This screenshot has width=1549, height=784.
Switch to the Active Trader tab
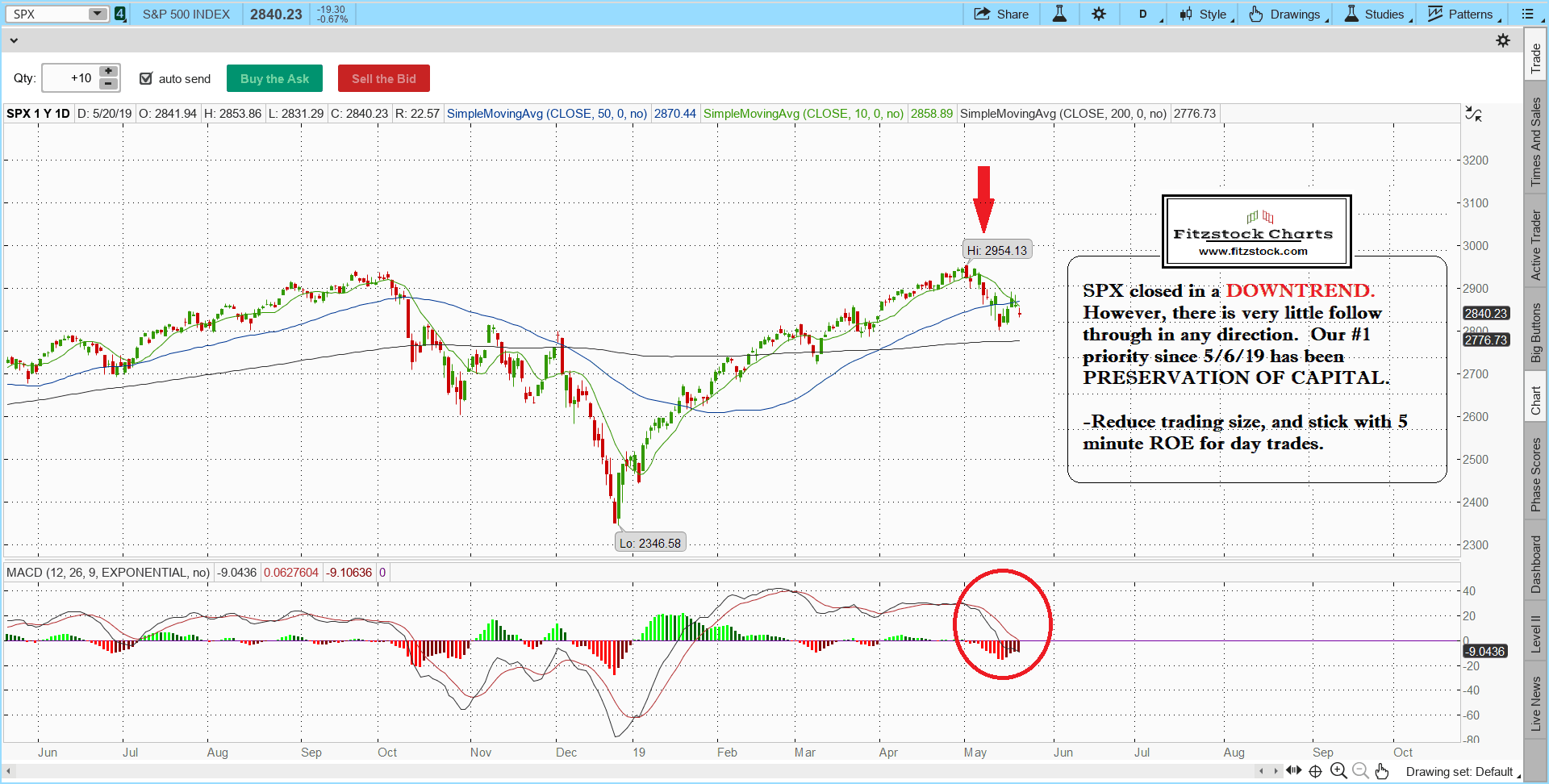pos(1536,245)
